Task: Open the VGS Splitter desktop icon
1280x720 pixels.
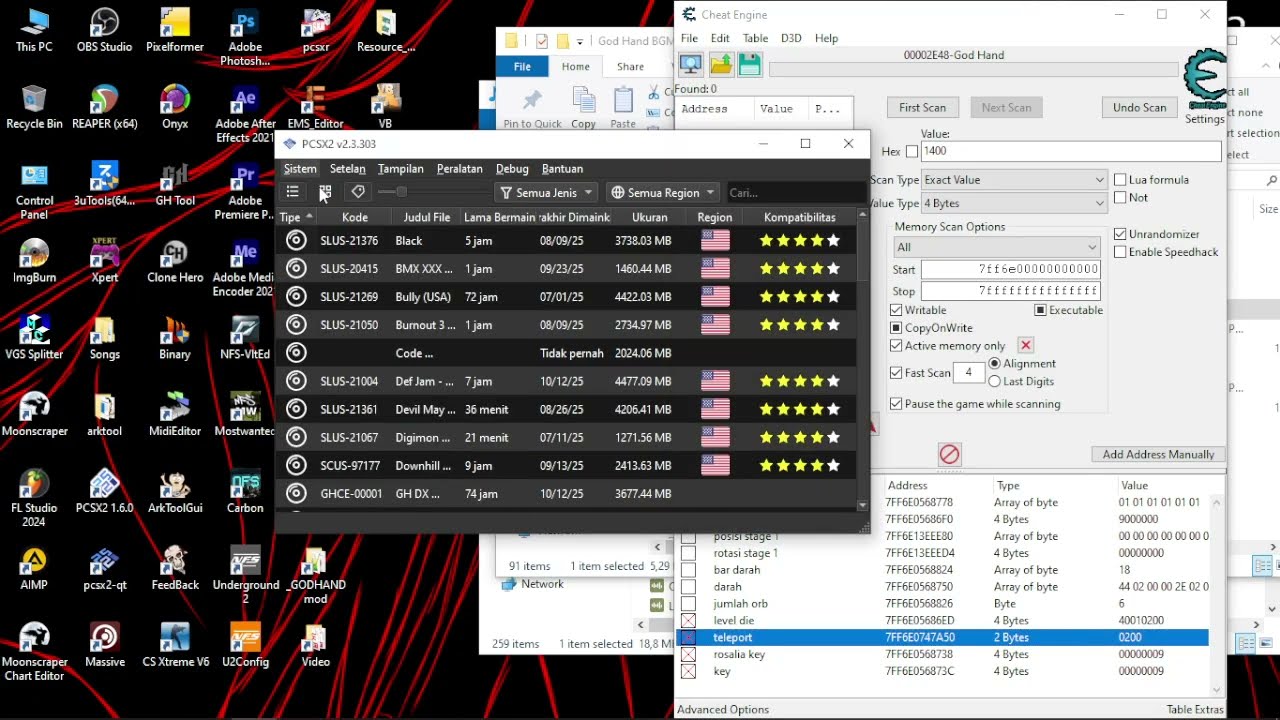Action: tap(34, 337)
